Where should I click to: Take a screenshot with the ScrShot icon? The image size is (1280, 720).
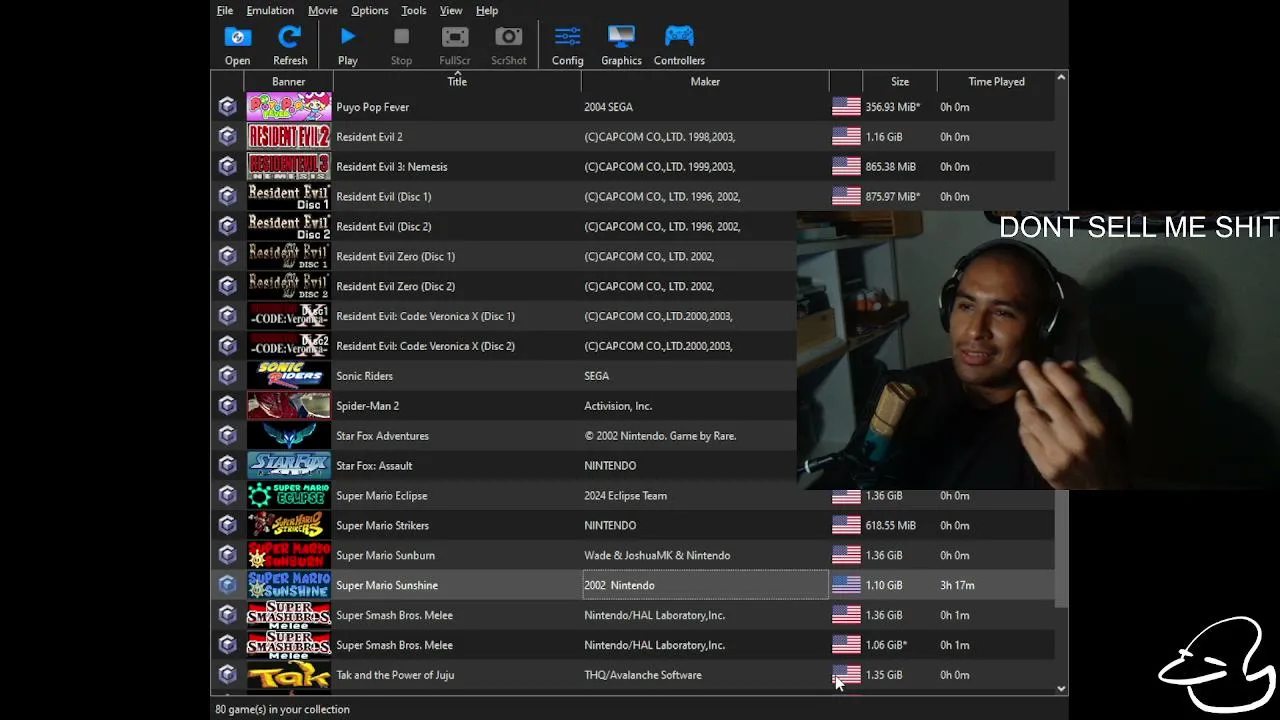tap(508, 45)
